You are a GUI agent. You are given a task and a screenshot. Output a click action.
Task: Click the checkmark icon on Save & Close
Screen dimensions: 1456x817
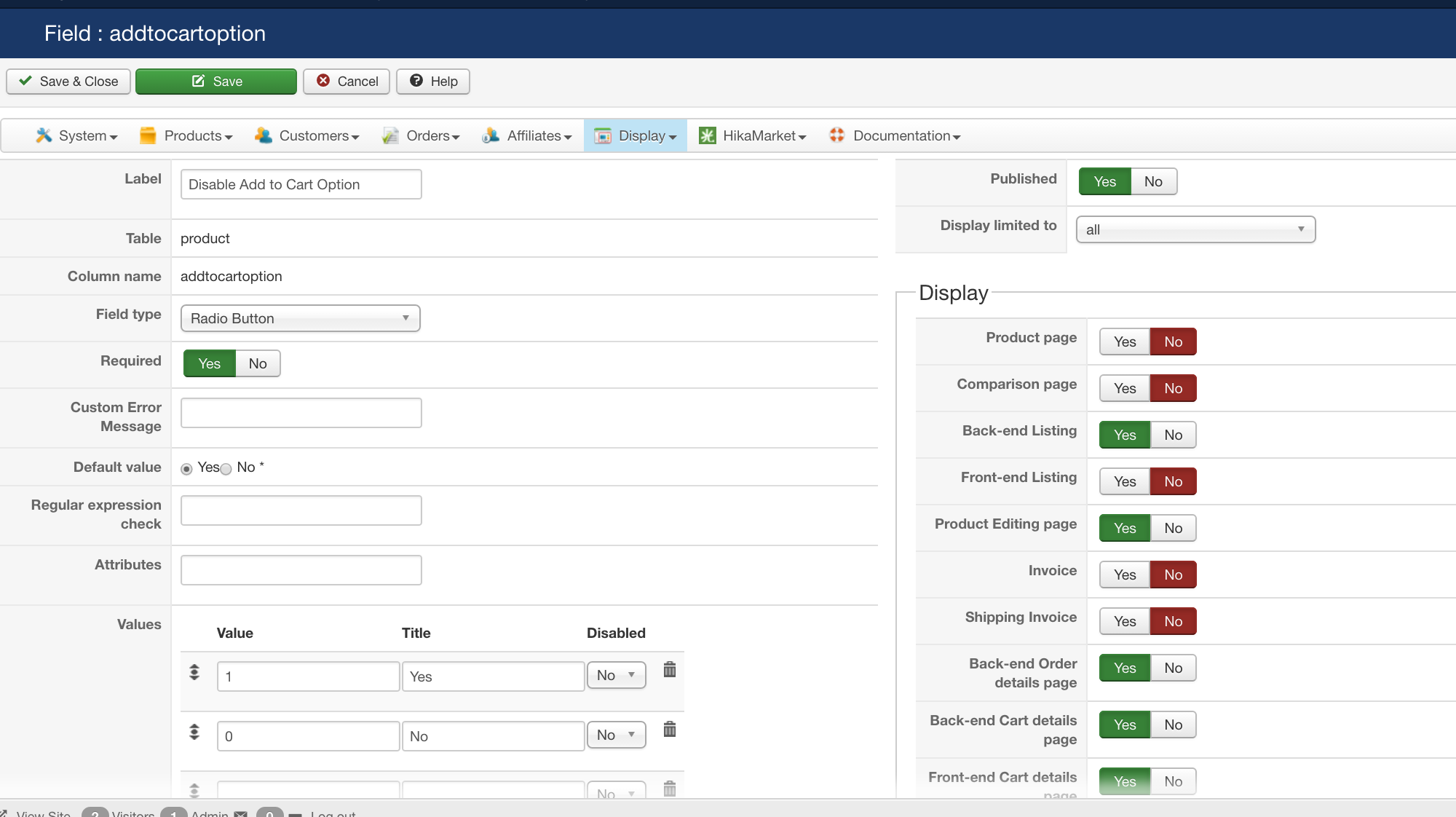click(25, 81)
